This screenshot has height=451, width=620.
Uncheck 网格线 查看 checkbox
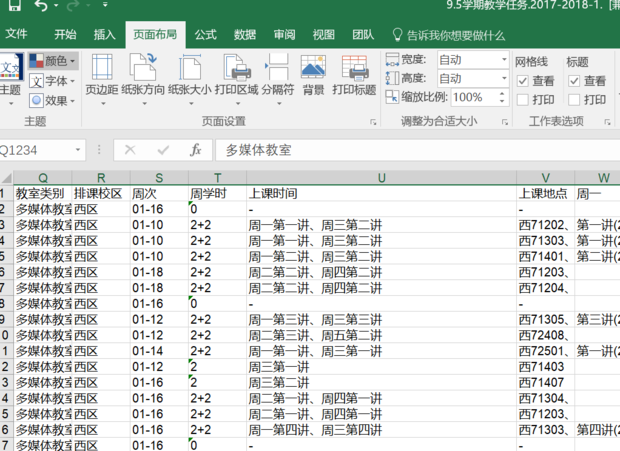523,81
